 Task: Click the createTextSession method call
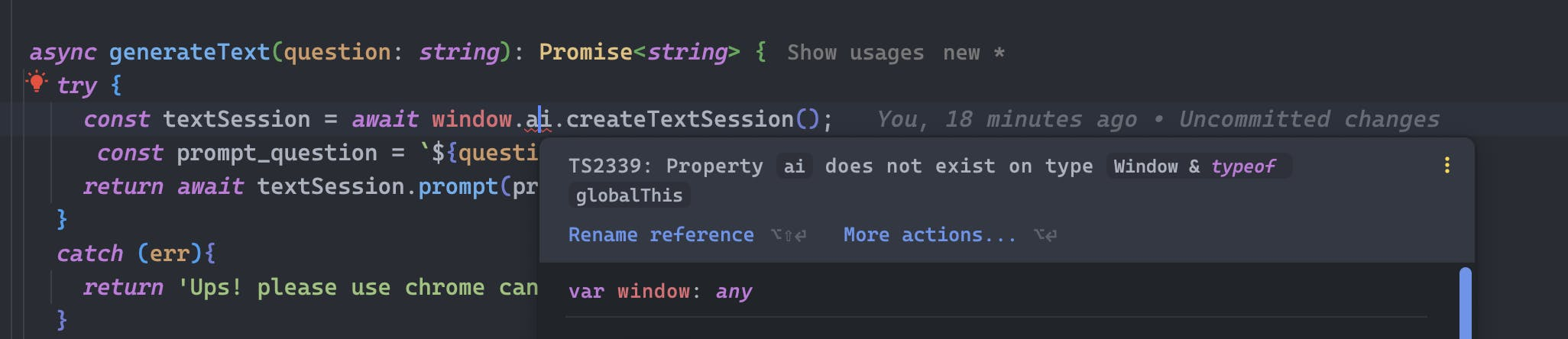tap(679, 119)
